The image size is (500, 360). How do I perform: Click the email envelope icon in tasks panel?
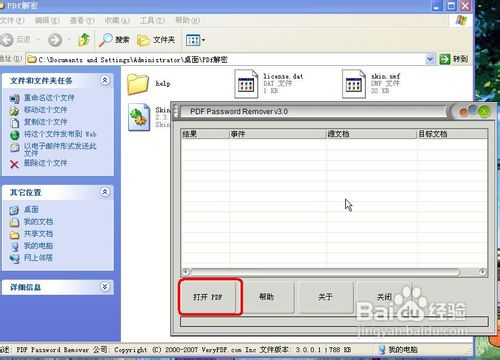[14, 147]
